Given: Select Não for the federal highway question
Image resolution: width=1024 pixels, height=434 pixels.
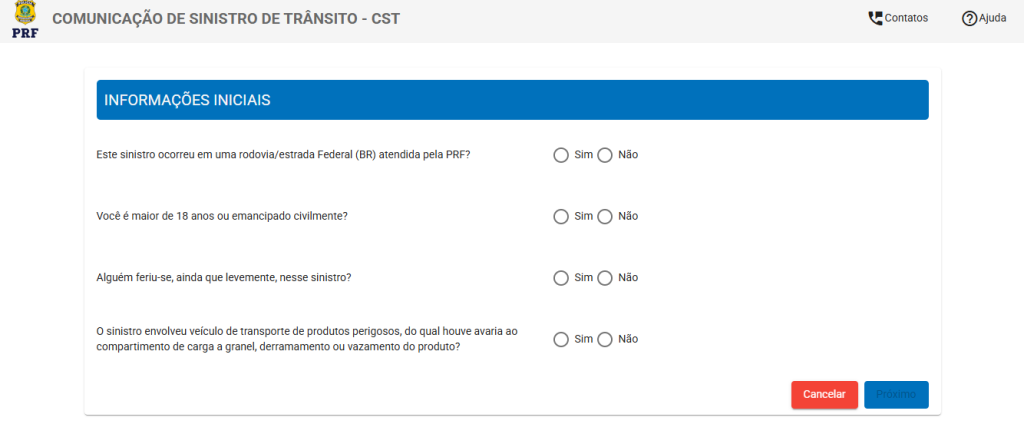Looking at the screenshot, I should tap(605, 155).
